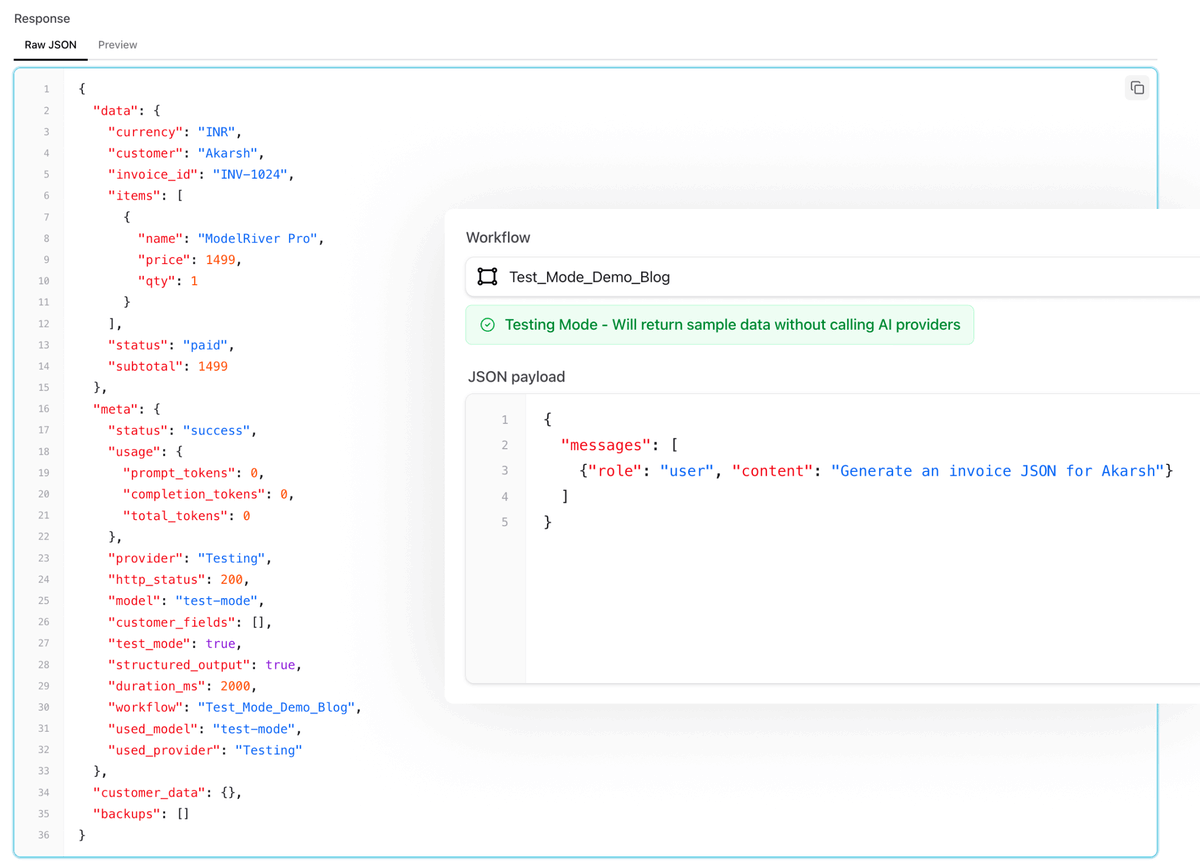
Task: Switch to the Raw JSON tab
Action: [50, 45]
